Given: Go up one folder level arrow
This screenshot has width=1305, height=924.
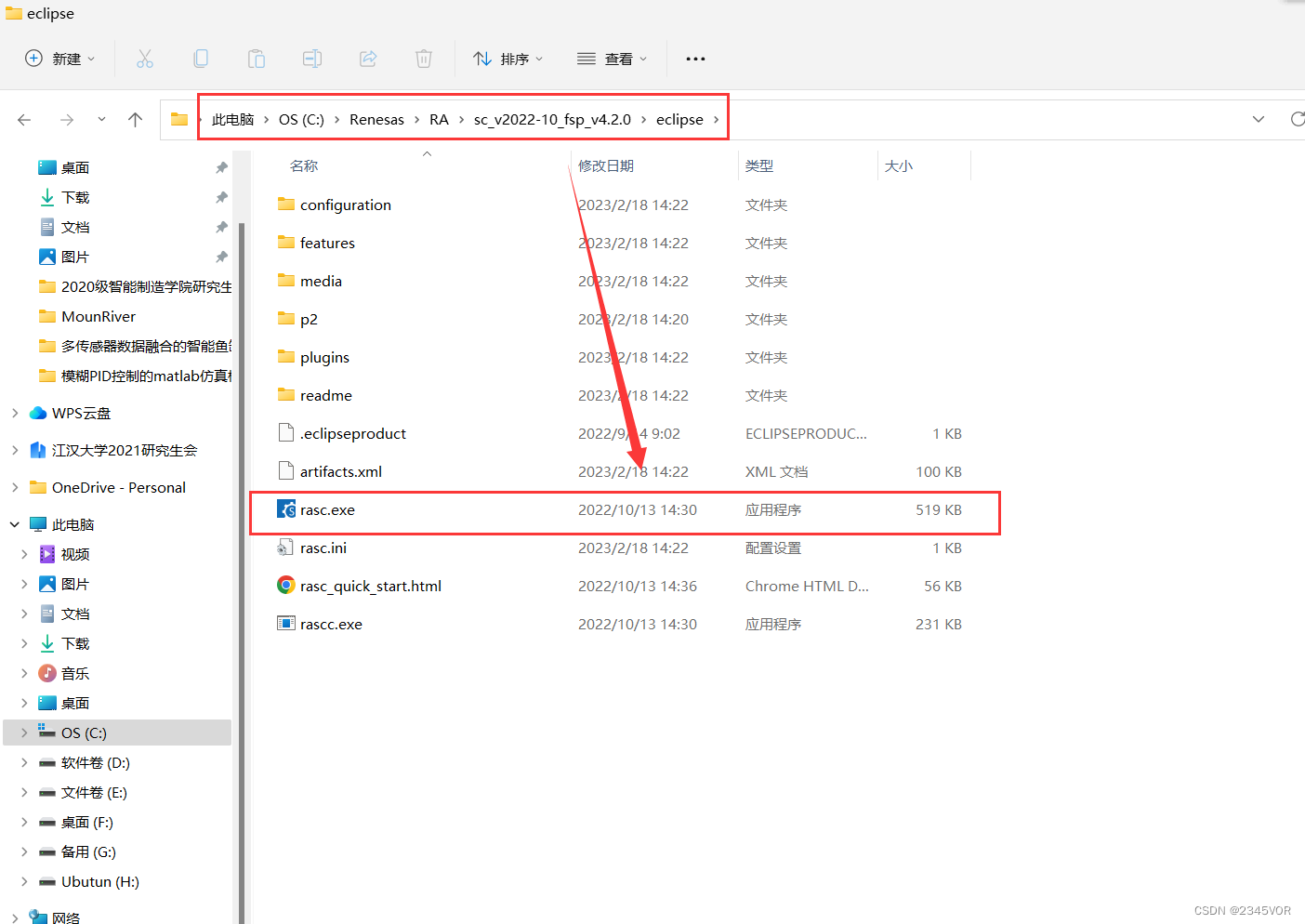Looking at the screenshot, I should (x=136, y=120).
